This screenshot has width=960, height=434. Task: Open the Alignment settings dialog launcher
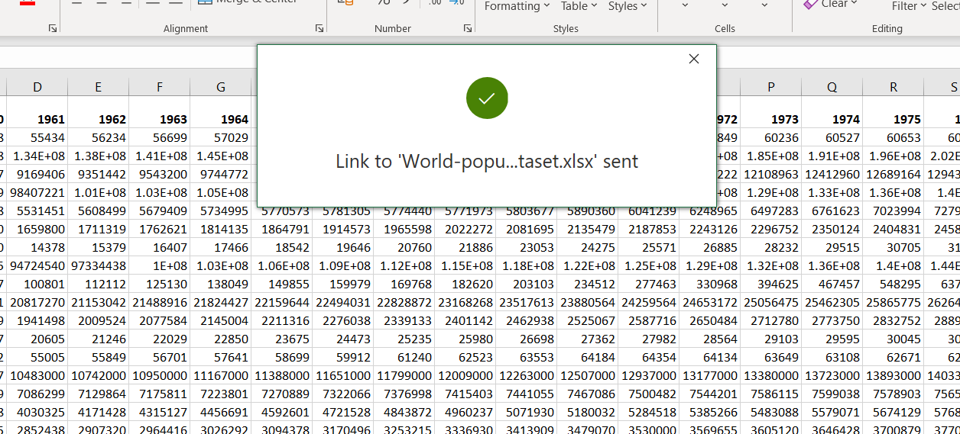click(319, 28)
